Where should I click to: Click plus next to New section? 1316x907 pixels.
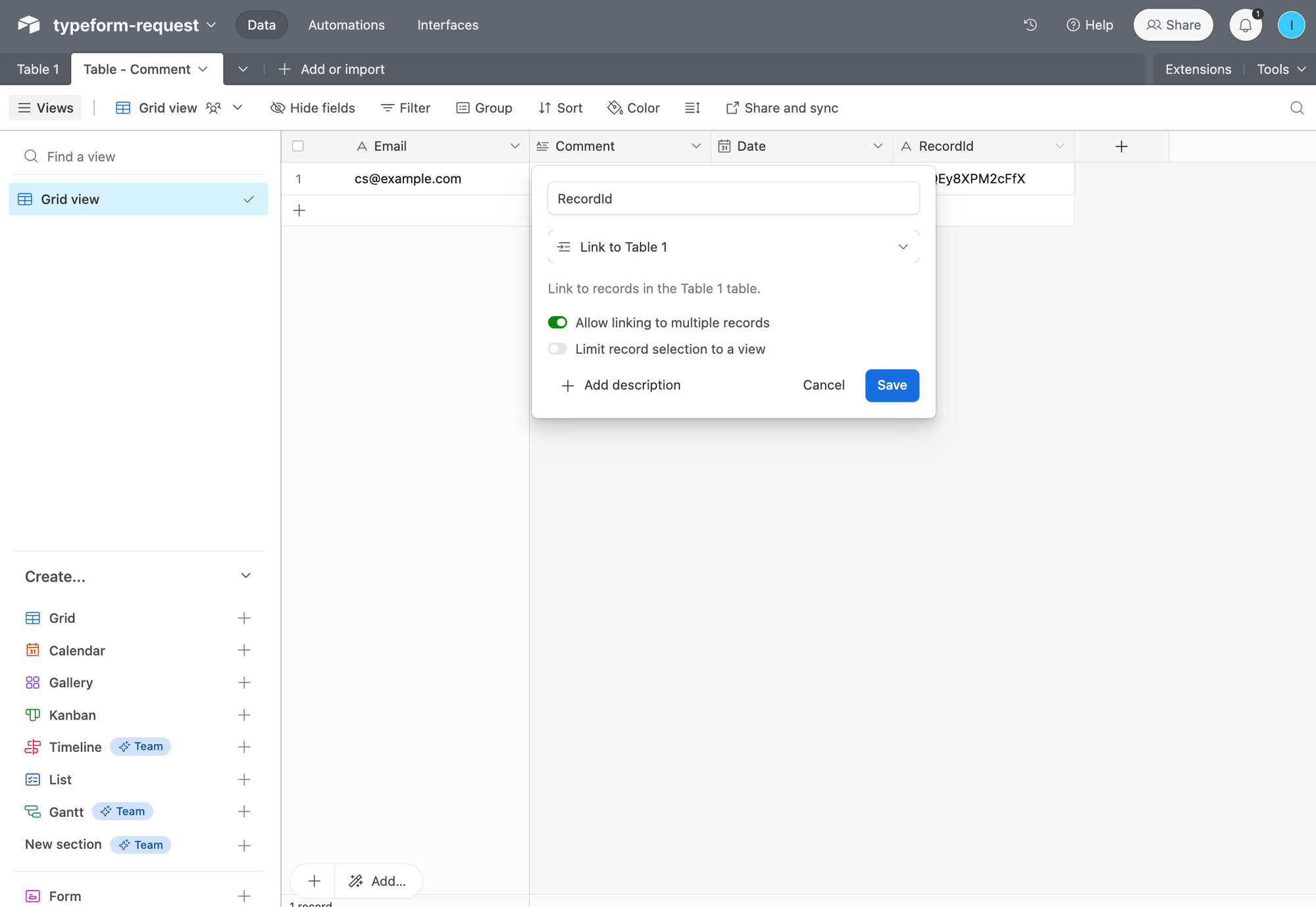(244, 845)
